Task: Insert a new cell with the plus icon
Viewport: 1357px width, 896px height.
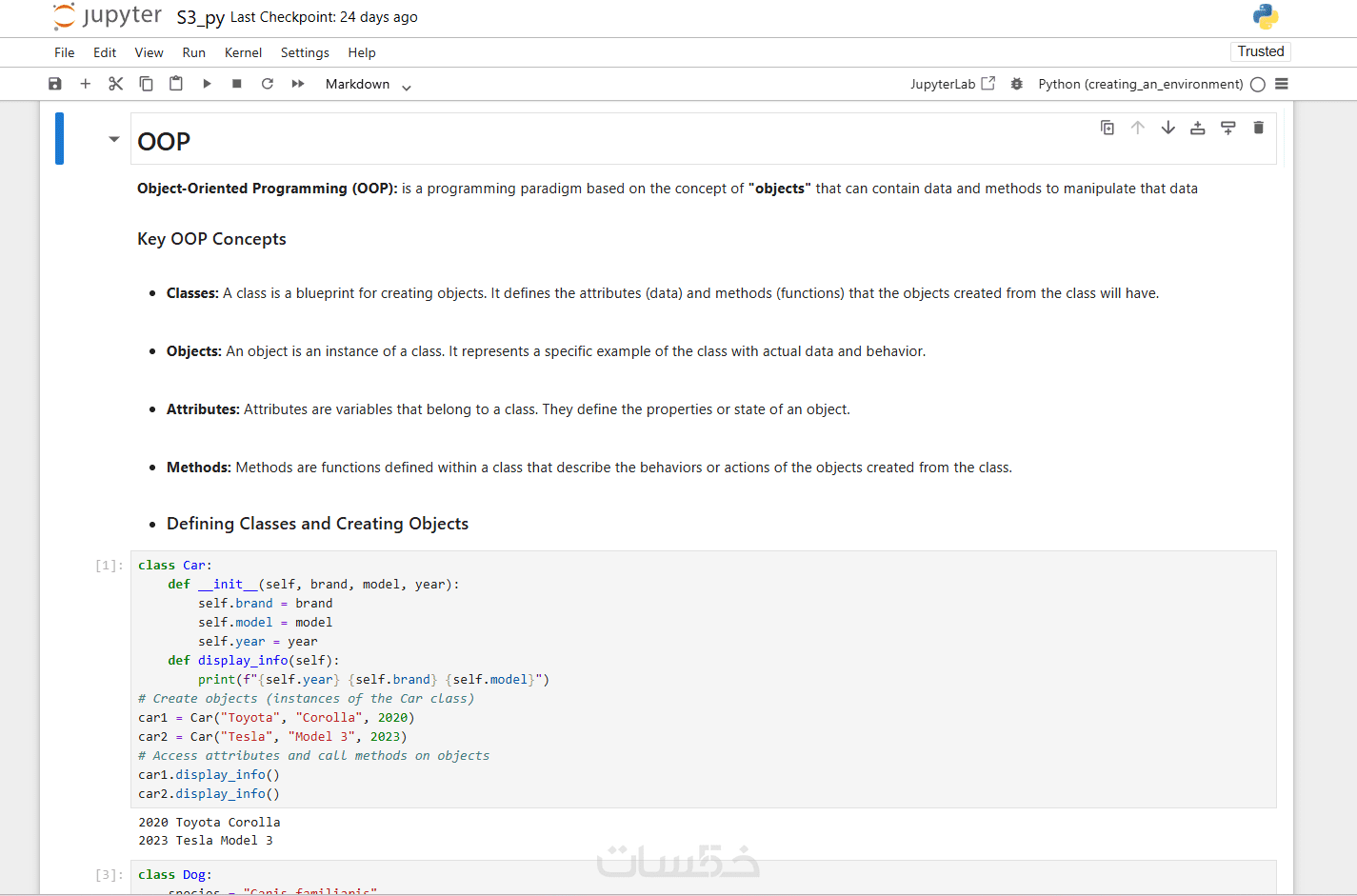Action: coord(86,84)
